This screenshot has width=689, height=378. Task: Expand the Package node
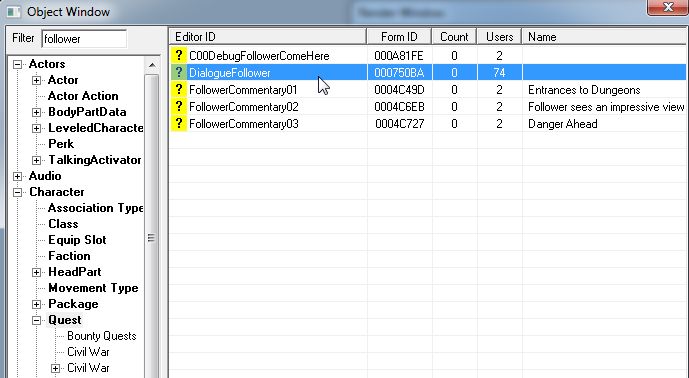pos(36,305)
